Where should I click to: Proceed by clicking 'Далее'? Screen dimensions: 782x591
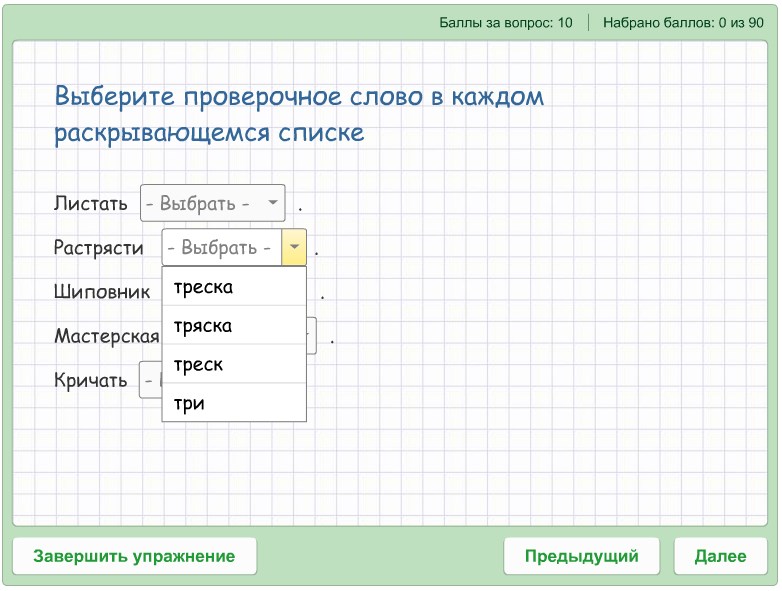point(720,556)
